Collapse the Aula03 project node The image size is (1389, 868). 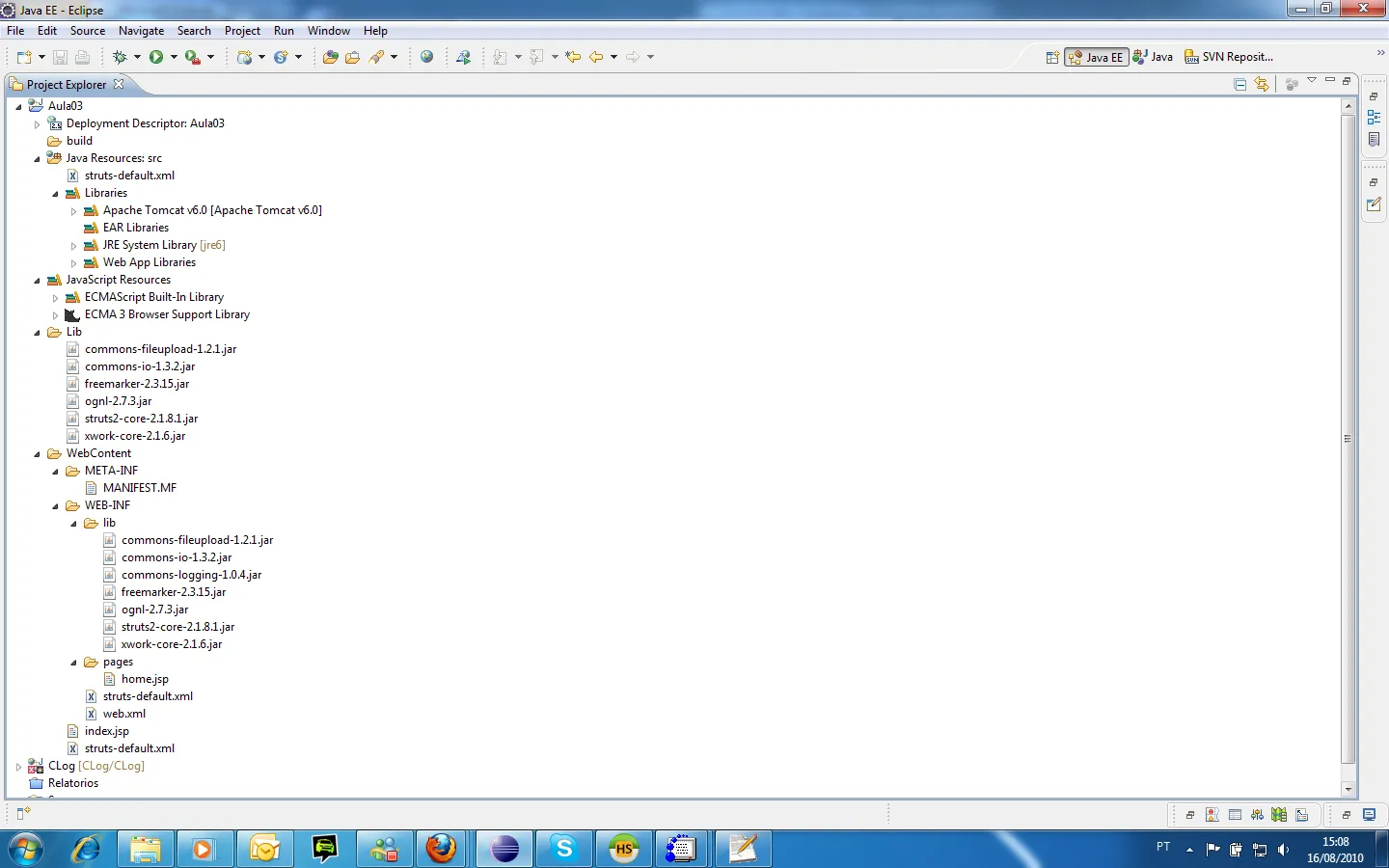[x=18, y=107]
